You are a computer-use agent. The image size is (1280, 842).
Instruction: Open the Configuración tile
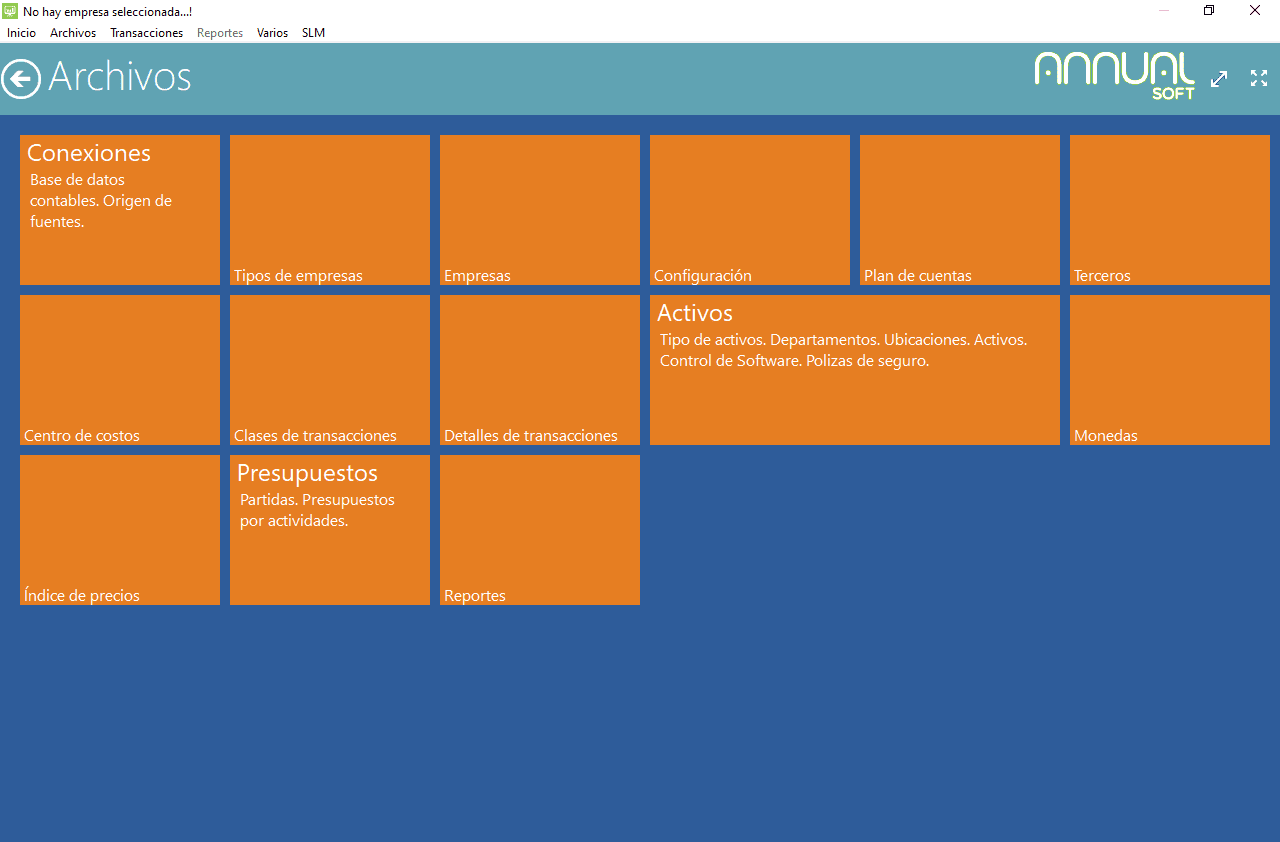point(750,210)
